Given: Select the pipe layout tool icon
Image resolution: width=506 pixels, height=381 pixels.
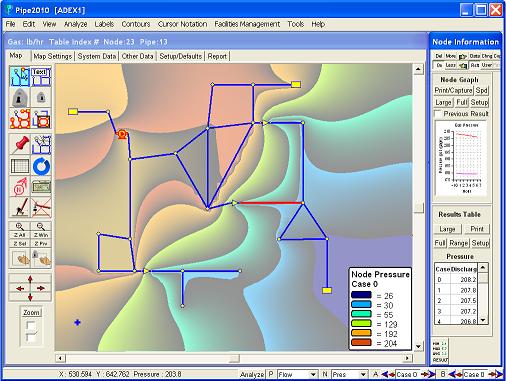Looking at the screenshot, I should point(20,76).
